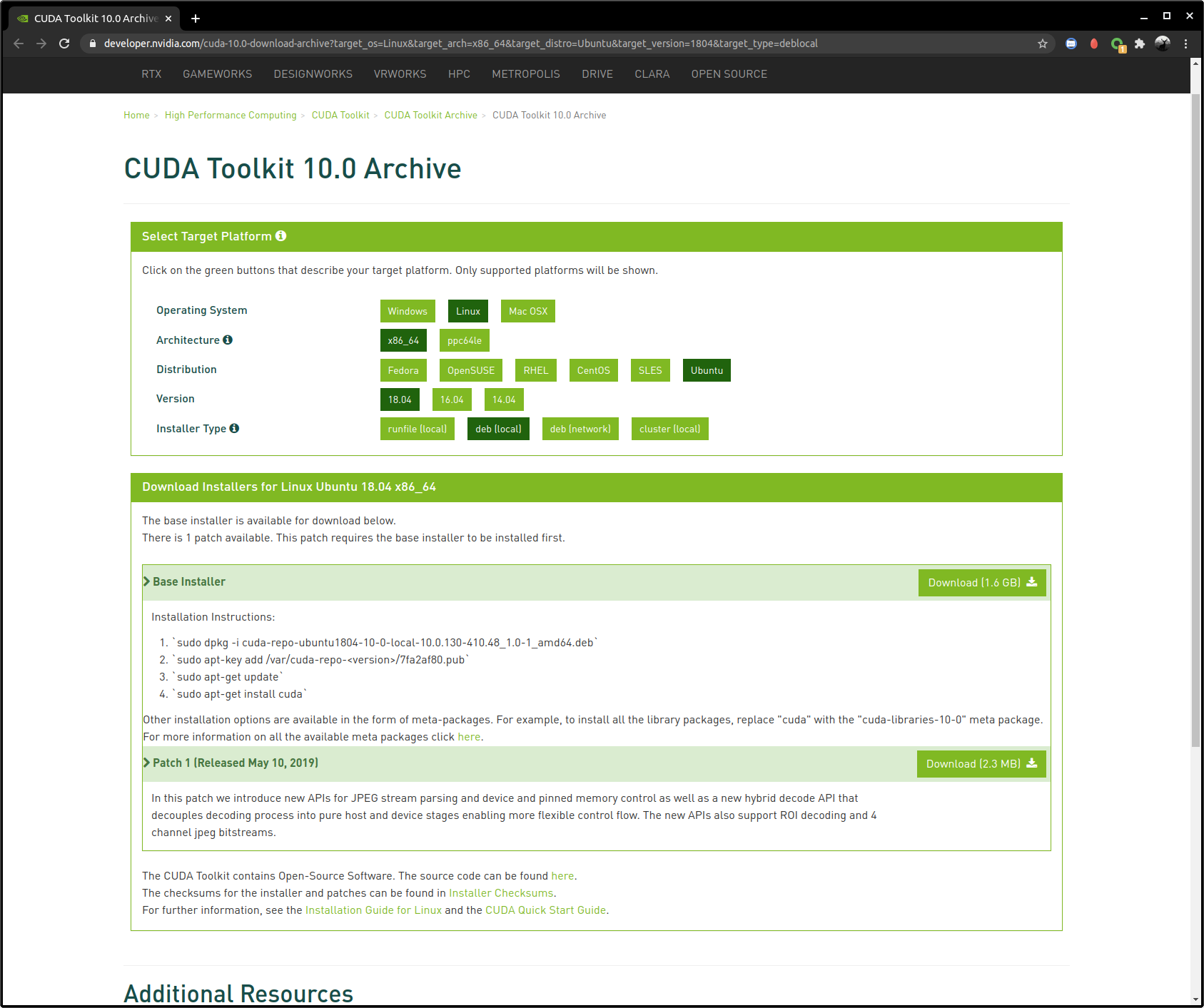Viewport: 1204px width, 1008px height.
Task: Bookmark this page with the star icon
Action: coord(1043,44)
